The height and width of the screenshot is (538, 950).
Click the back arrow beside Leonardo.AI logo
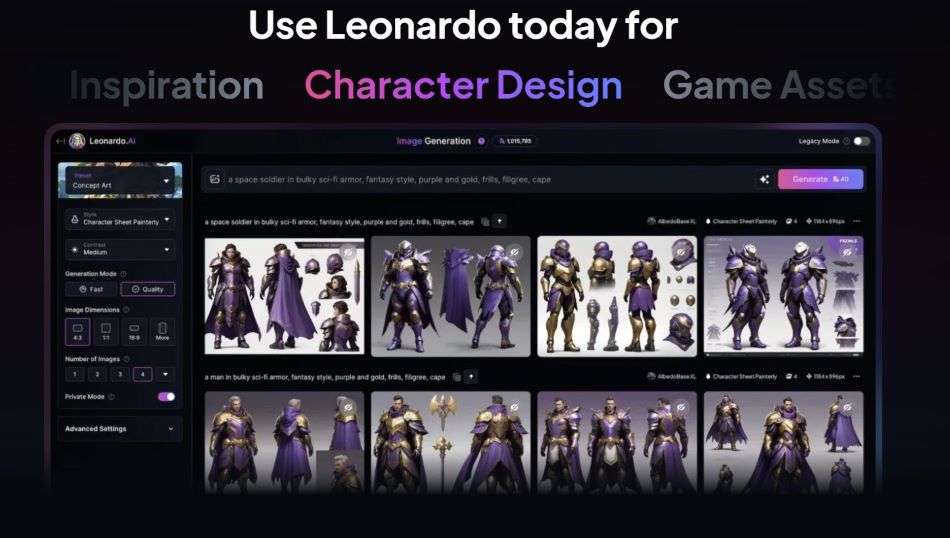(61, 141)
